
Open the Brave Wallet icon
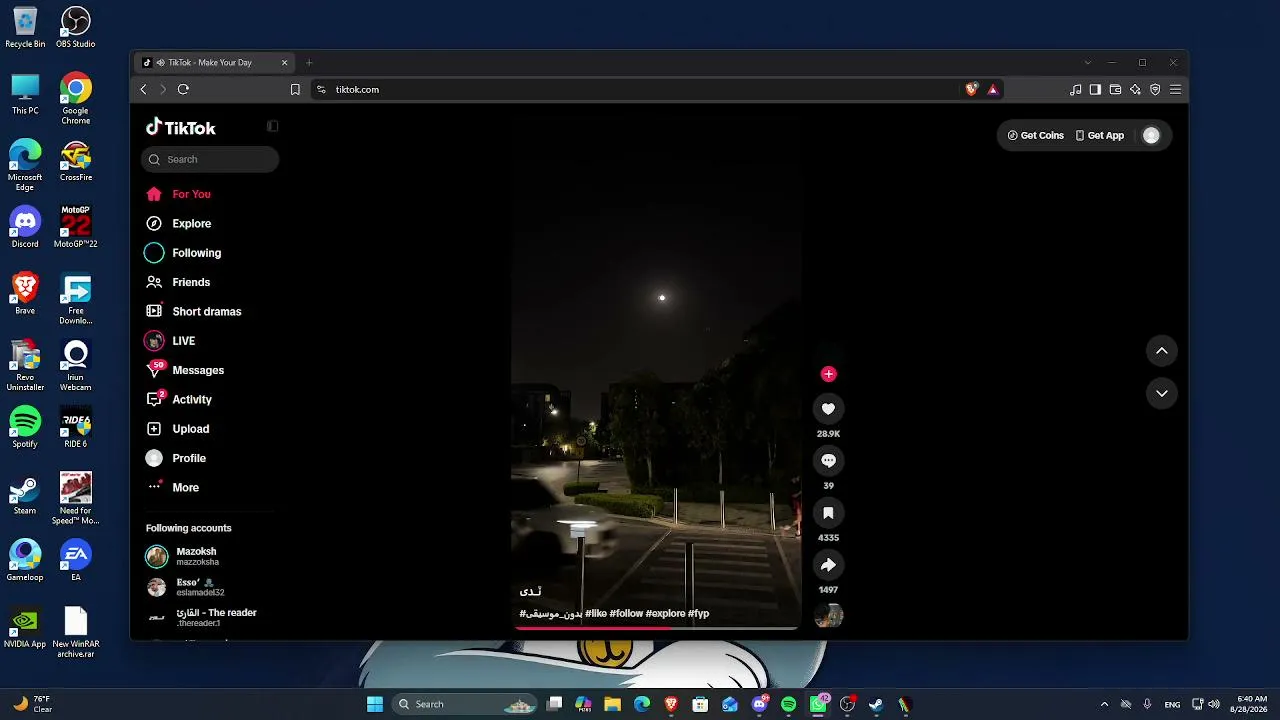(x=1115, y=89)
